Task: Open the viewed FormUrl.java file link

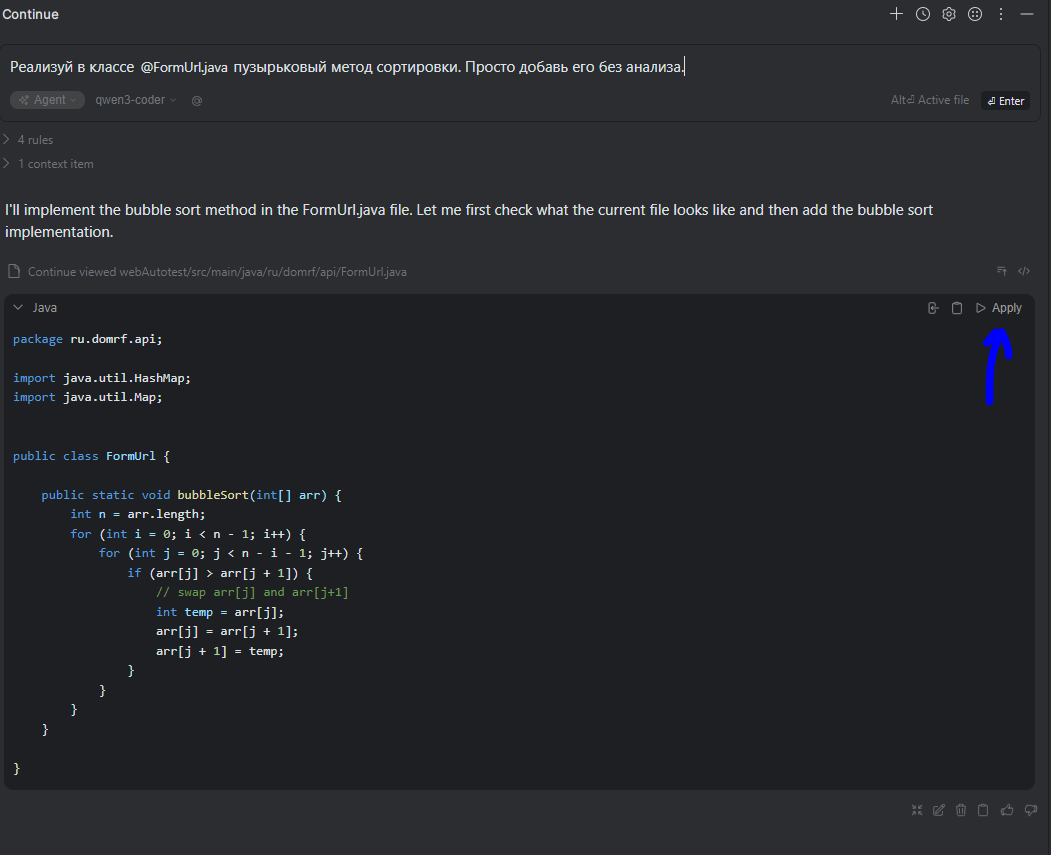Action: [x=216, y=272]
